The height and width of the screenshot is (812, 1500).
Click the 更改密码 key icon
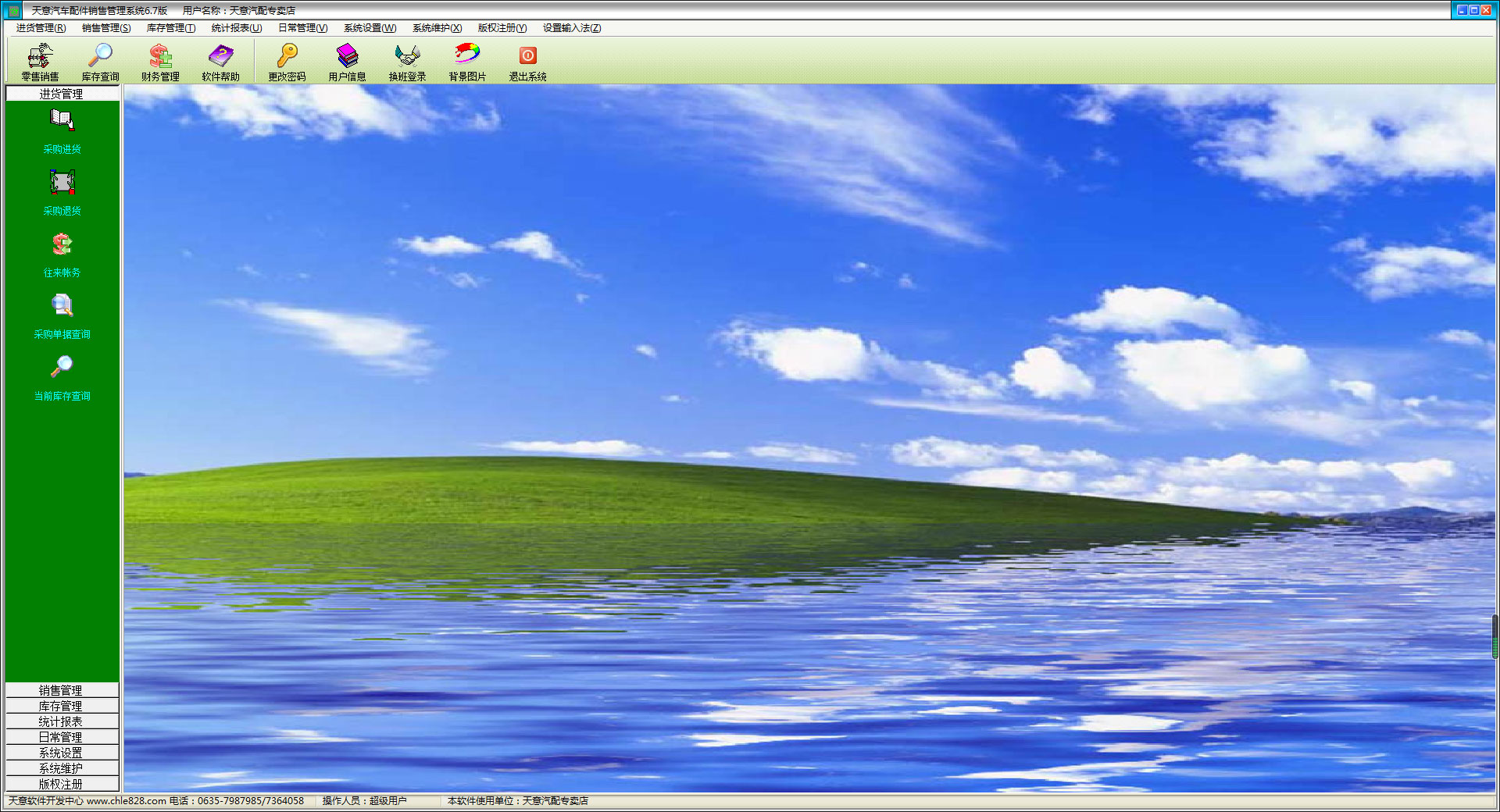coord(287,62)
